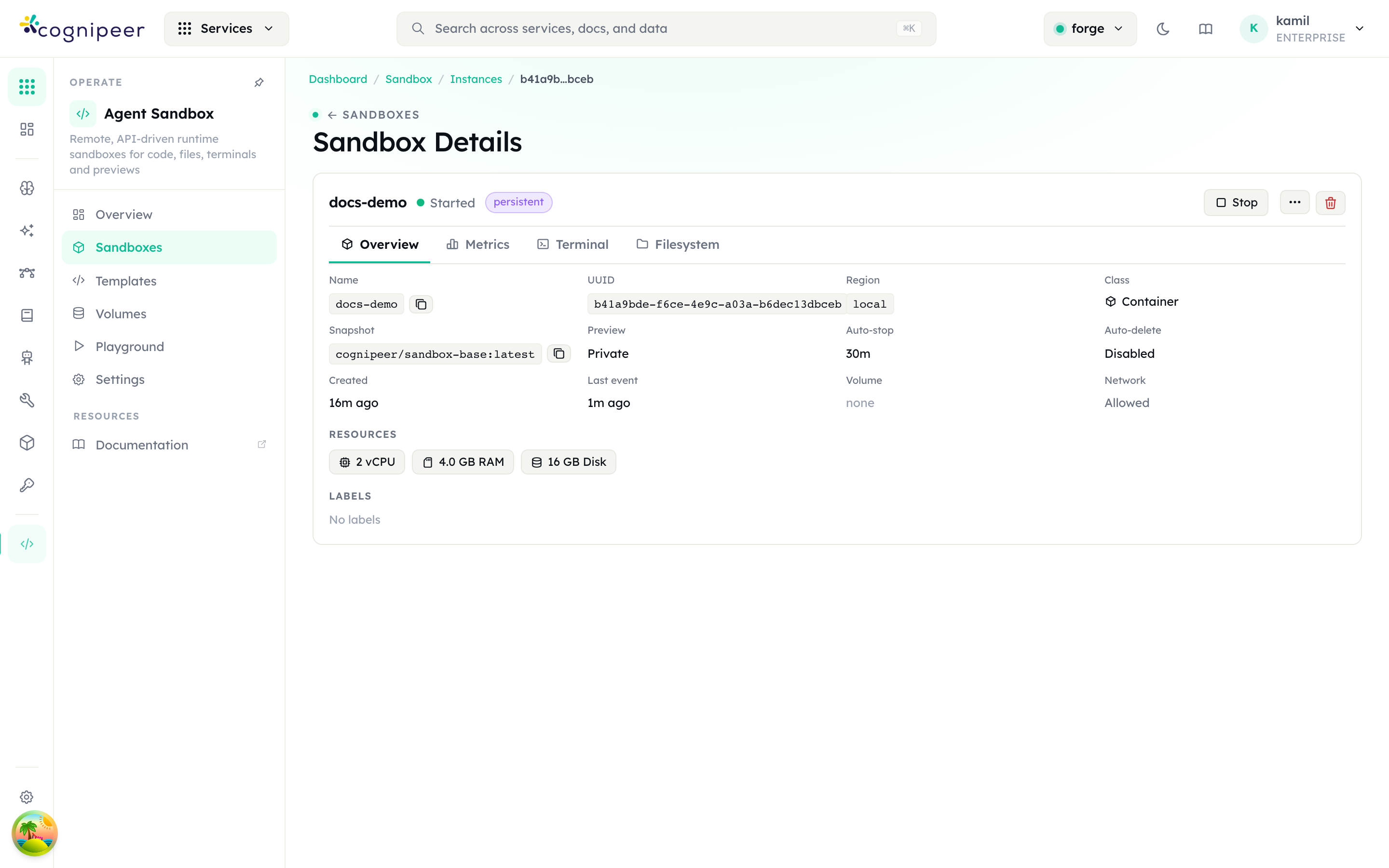The width and height of the screenshot is (1389, 868).
Task: Switch to the Overview tab
Action: pos(380,244)
